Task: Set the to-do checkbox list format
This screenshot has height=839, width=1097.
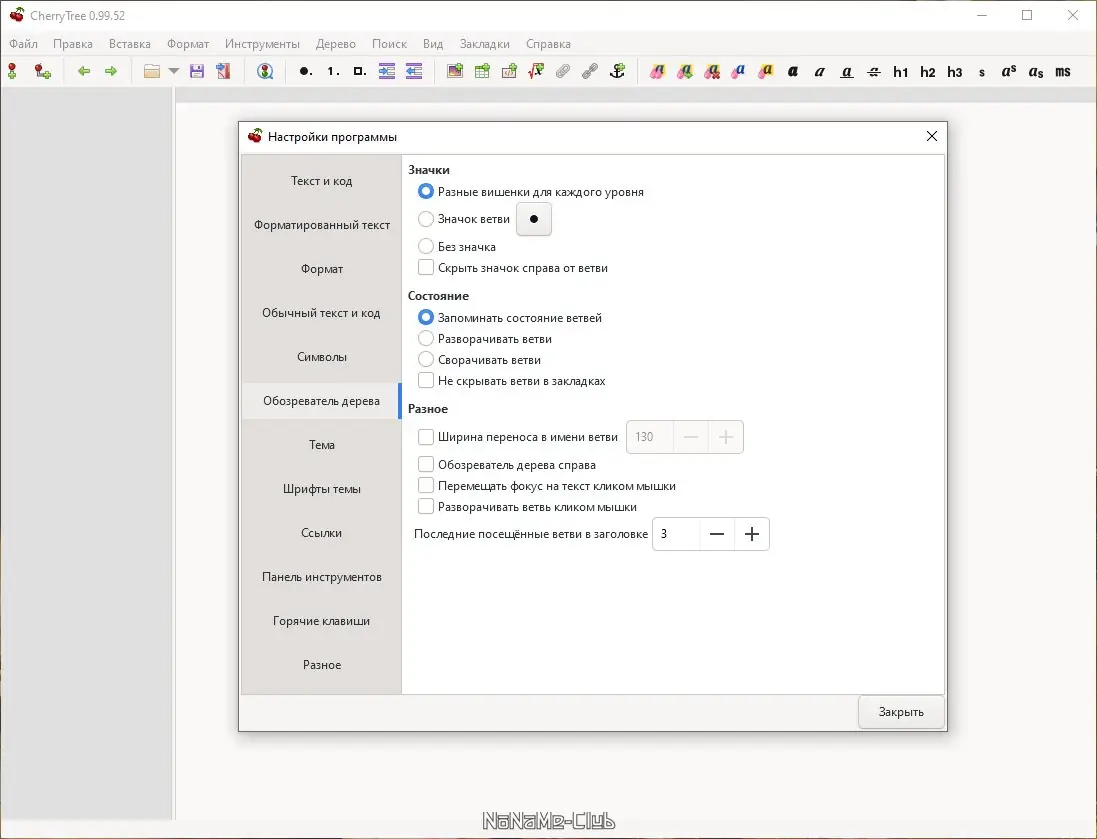Action: point(360,71)
